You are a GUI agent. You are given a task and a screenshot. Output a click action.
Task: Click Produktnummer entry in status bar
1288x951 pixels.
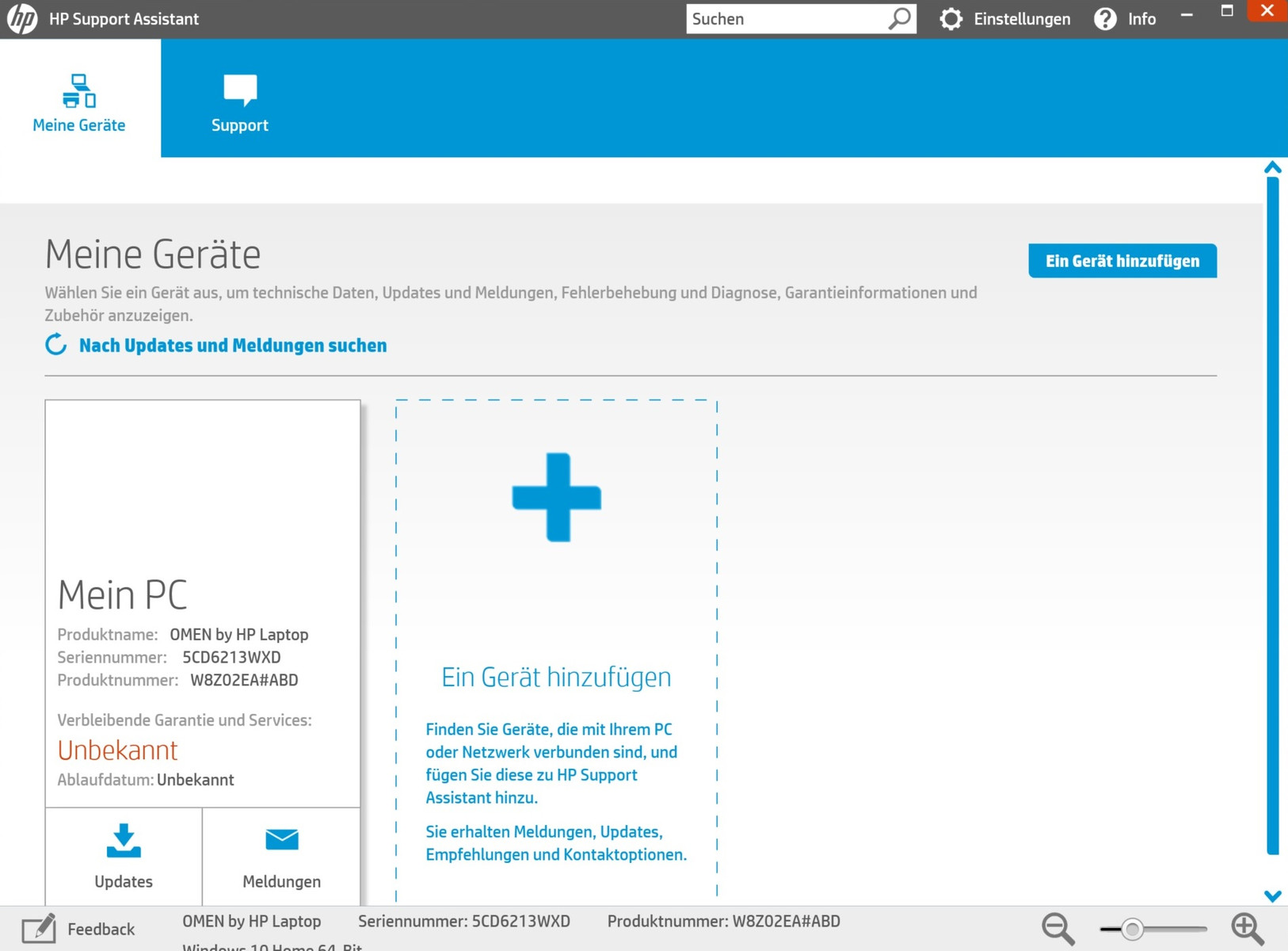click(724, 921)
